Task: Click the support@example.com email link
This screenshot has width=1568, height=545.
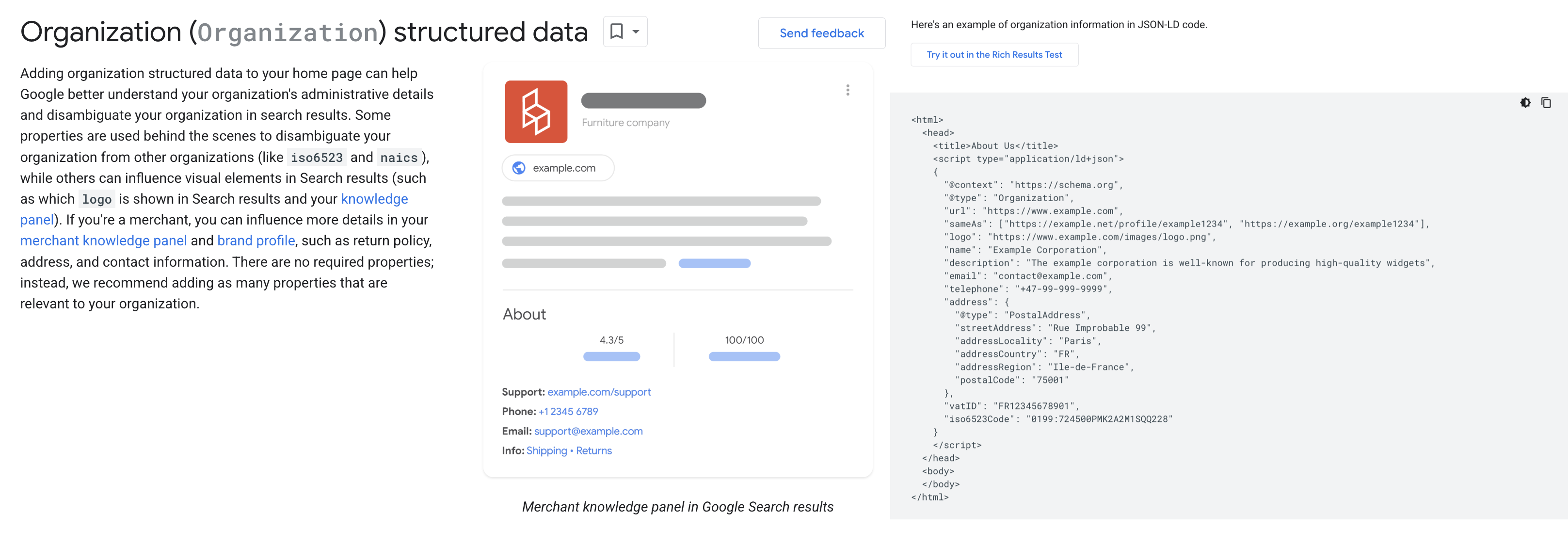Action: click(588, 431)
